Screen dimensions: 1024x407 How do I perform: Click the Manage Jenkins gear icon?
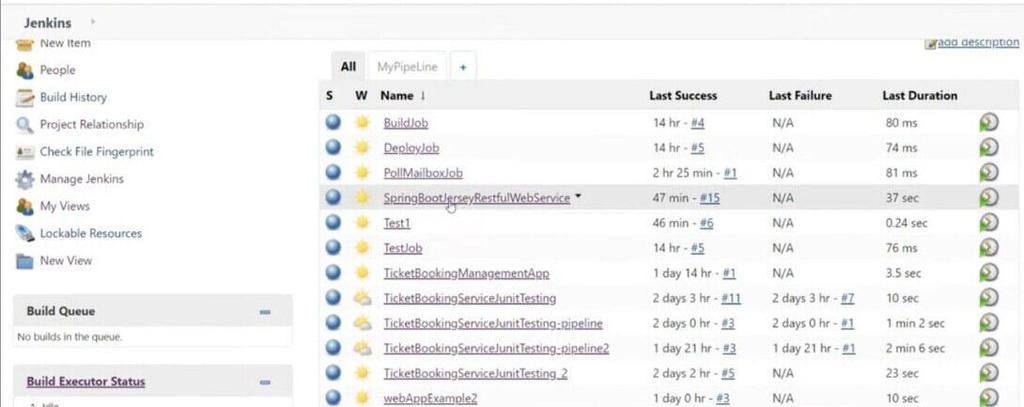pos(25,180)
